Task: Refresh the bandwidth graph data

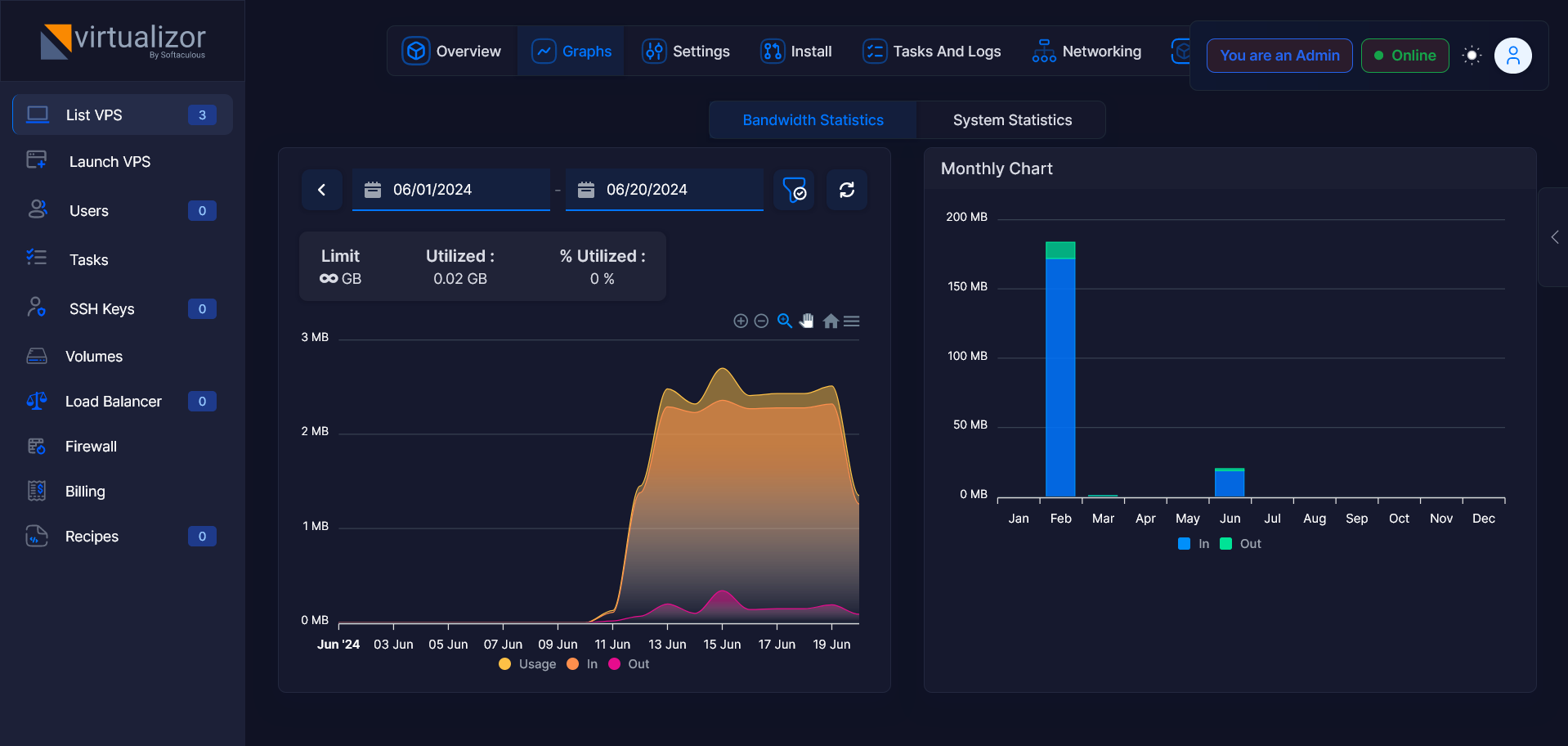Action: pos(847,190)
